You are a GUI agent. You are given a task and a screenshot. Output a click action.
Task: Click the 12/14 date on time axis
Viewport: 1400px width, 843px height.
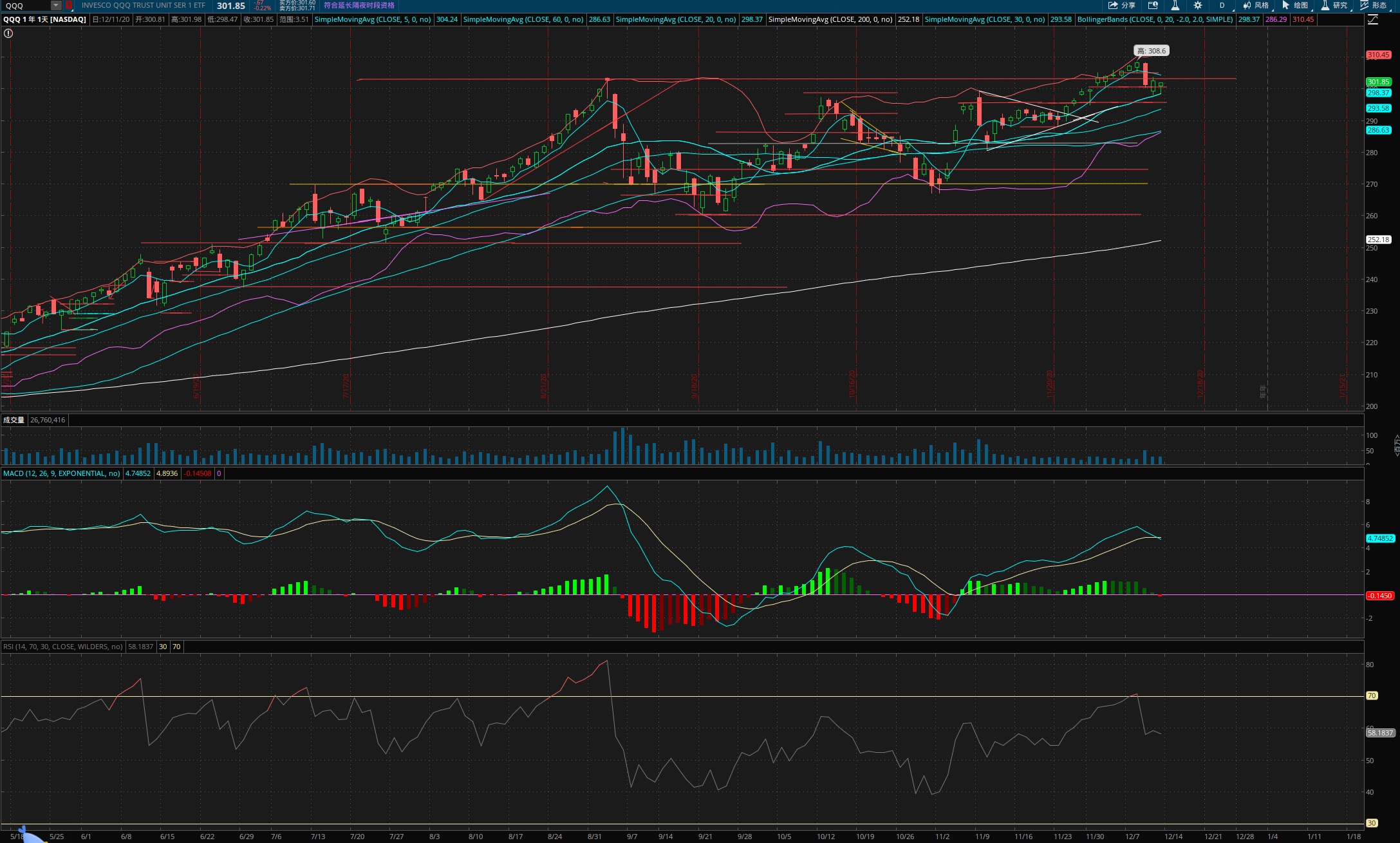(1173, 837)
